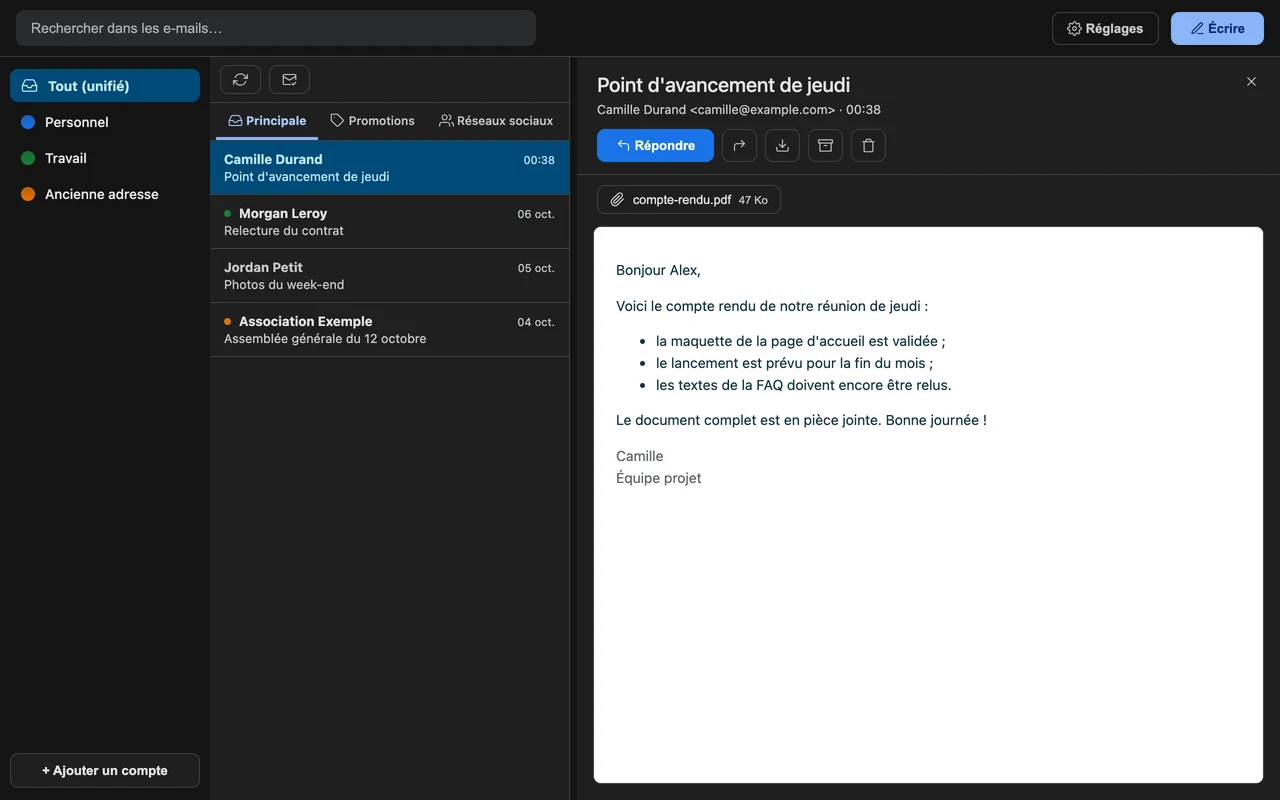Close the email reading pane with the X

tap(1251, 82)
